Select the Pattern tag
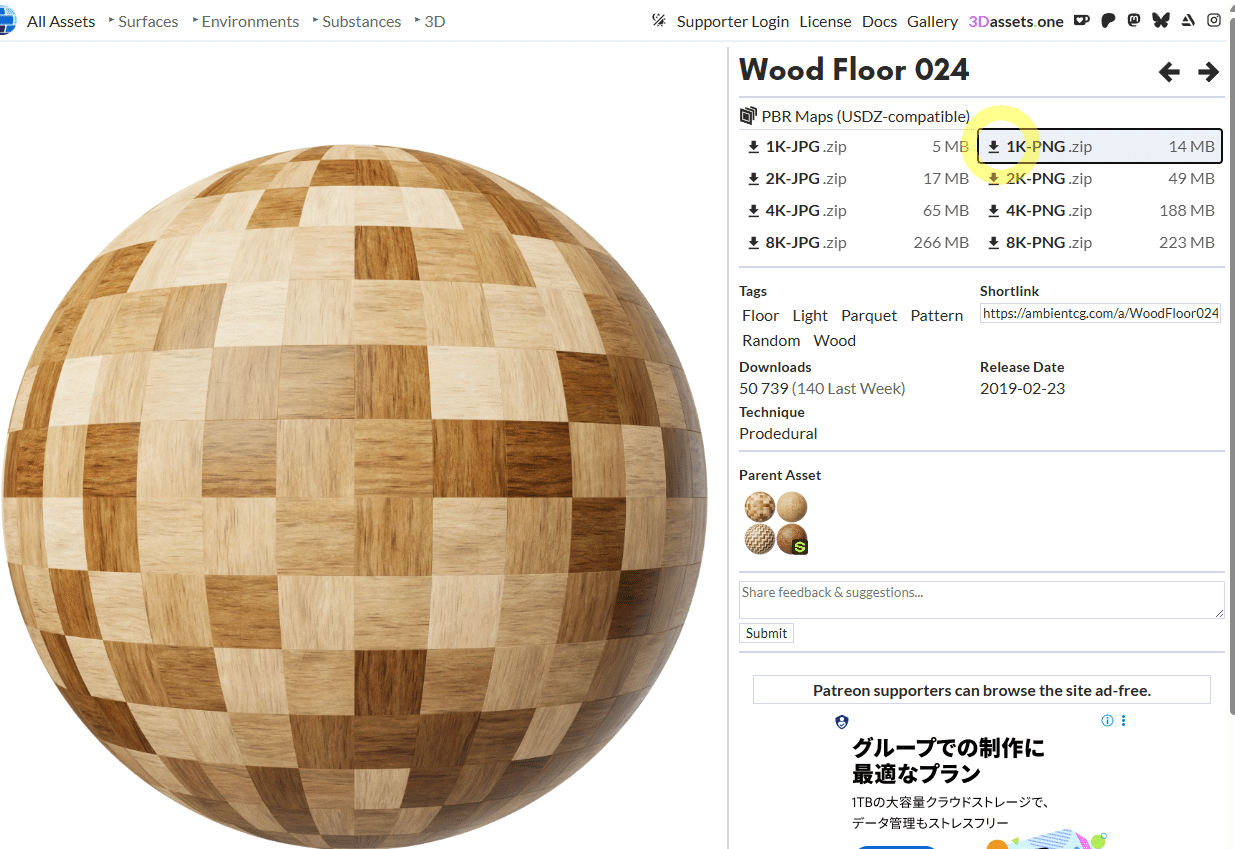The height and width of the screenshot is (849, 1235). (937, 316)
